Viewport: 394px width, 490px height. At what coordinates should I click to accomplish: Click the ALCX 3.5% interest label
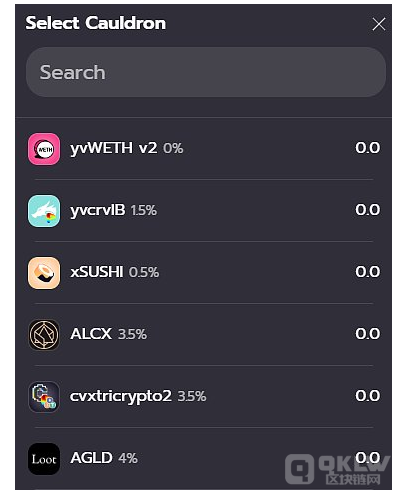coord(132,334)
